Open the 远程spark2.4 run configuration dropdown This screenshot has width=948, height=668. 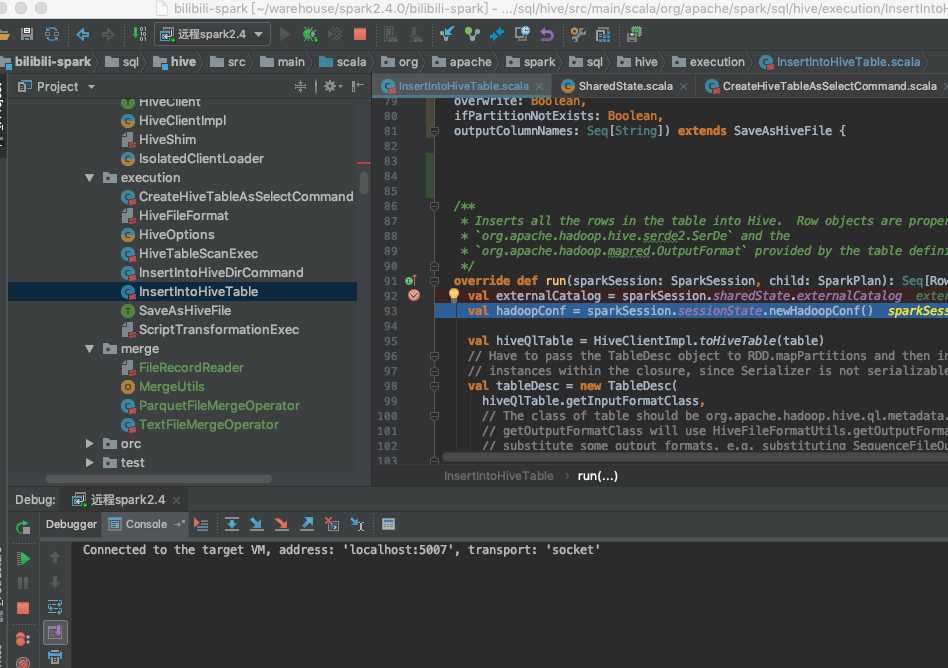212,34
